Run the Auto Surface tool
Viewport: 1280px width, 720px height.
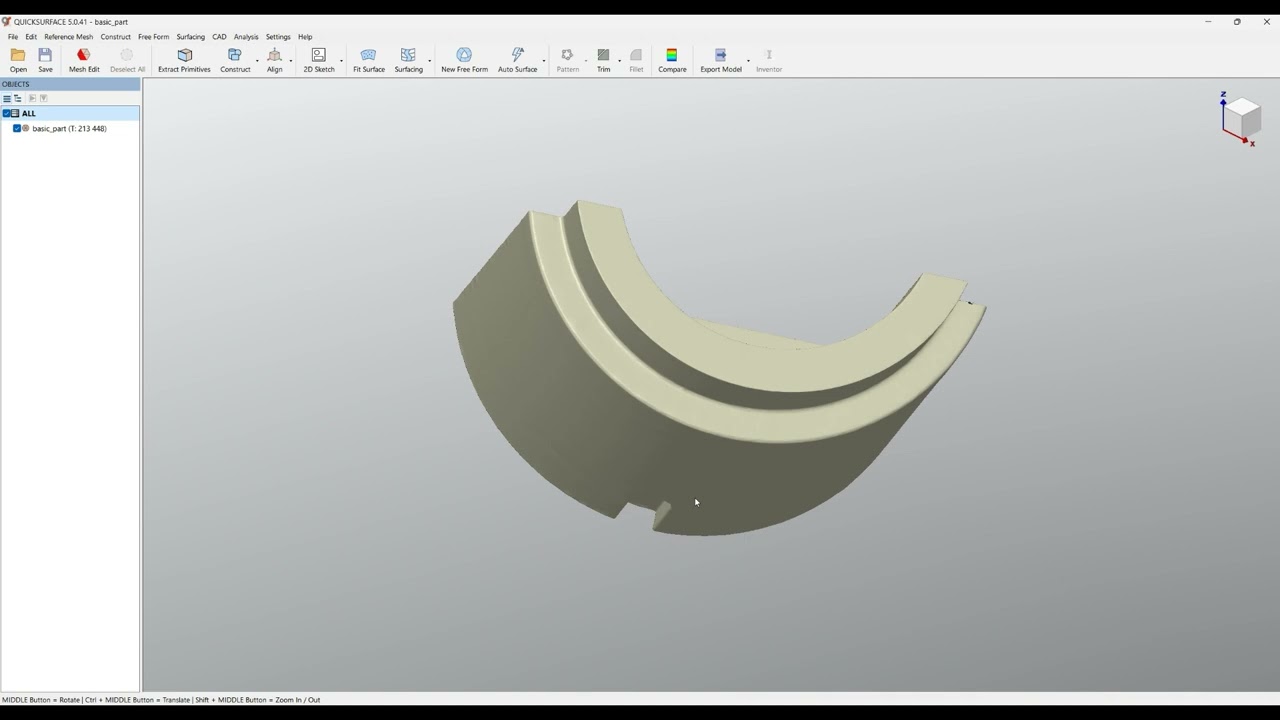(517, 60)
